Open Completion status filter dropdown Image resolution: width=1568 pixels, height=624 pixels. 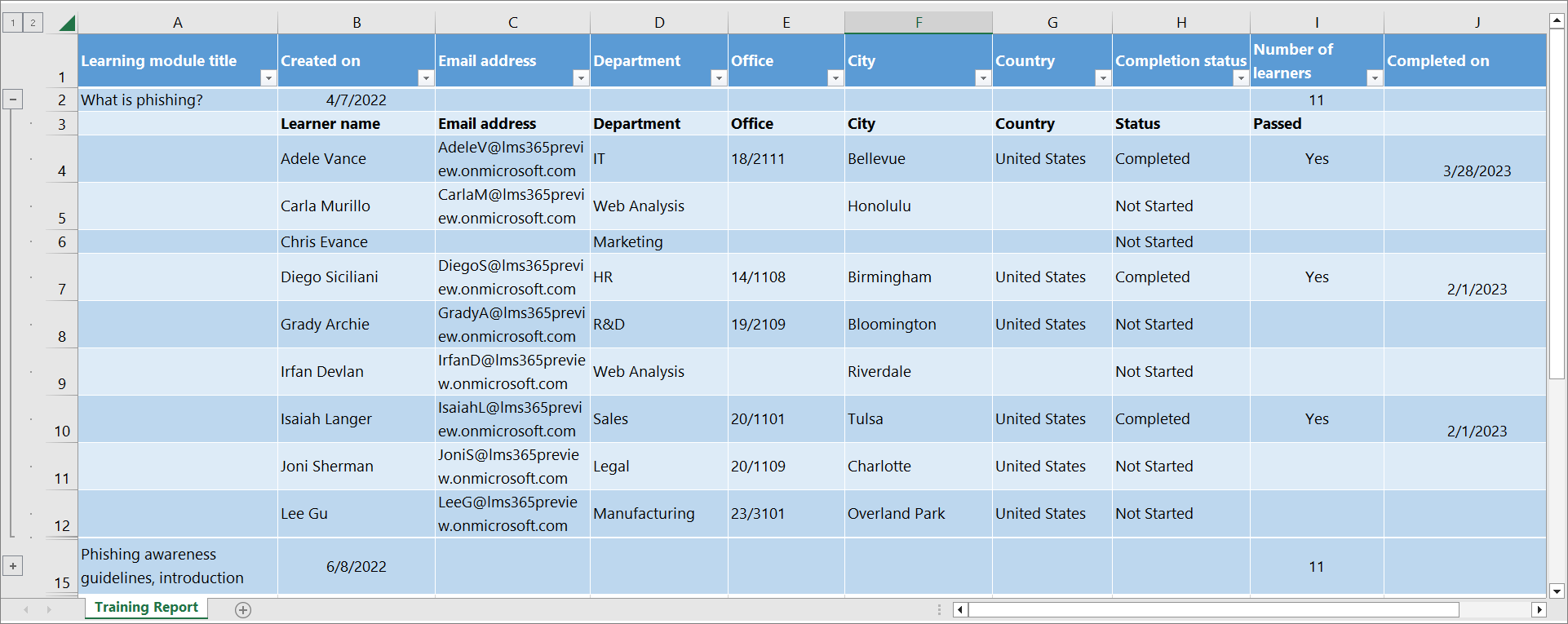1240,77
